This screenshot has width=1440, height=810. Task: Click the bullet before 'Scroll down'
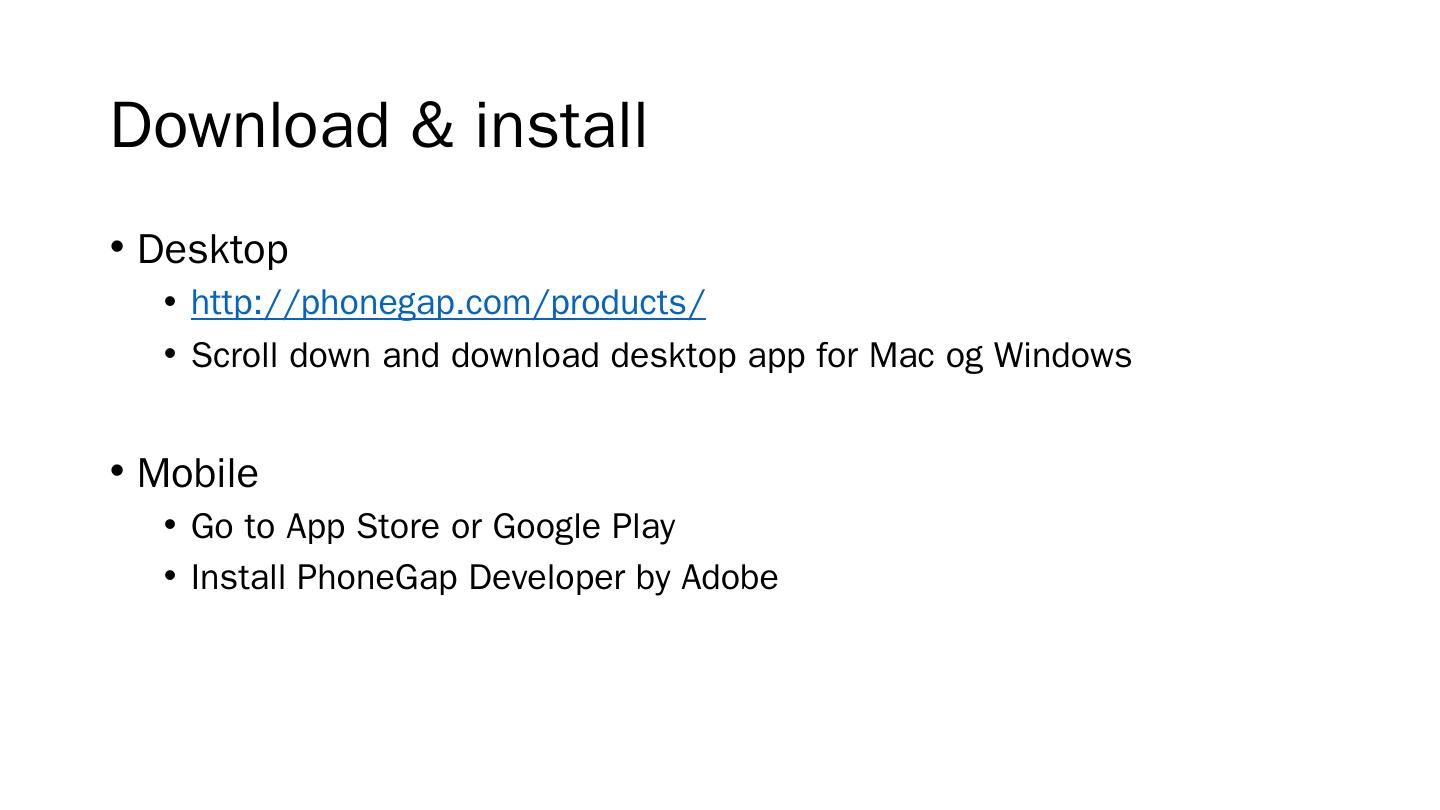coord(170,353)
